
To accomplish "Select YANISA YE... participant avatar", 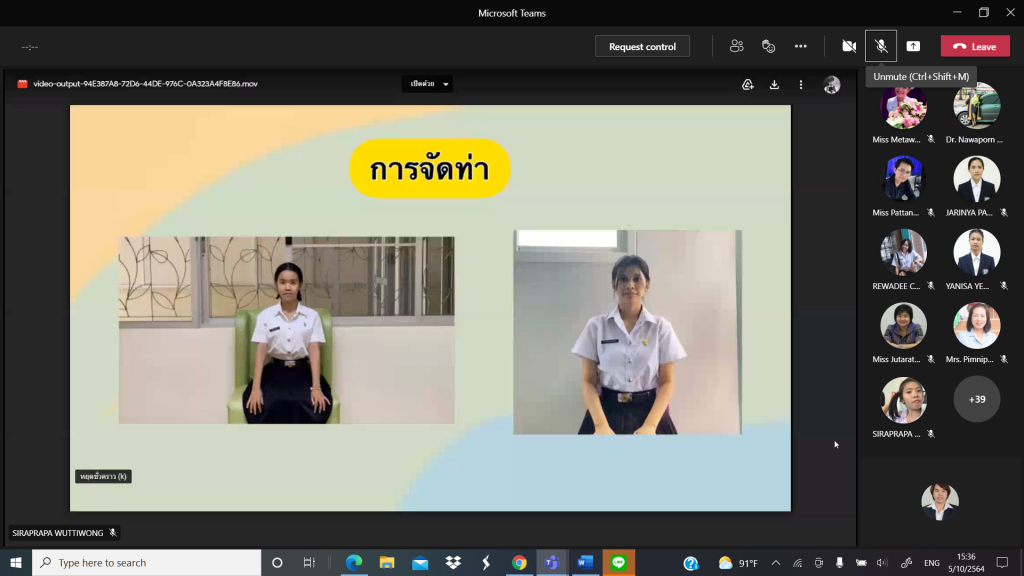I will coord(976,251).
